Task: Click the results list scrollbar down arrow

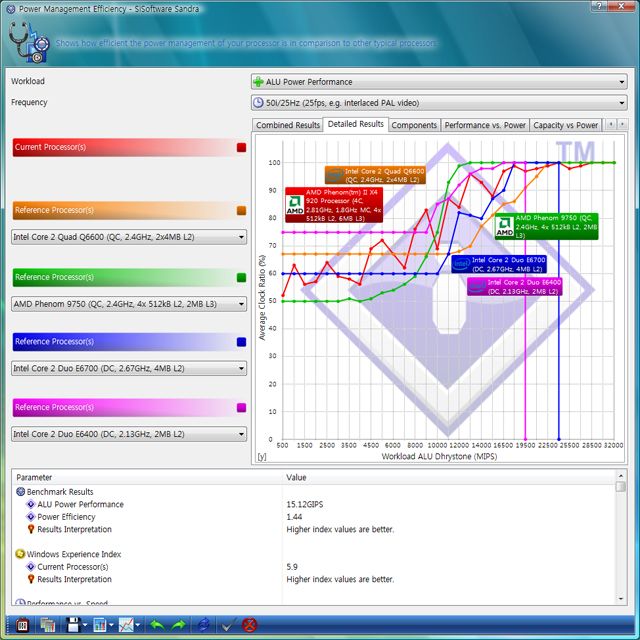Action: (x=621, y=599)
